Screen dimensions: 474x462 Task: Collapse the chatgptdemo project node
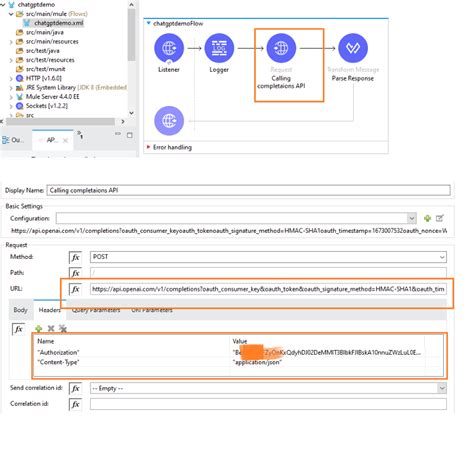[3, 5]
